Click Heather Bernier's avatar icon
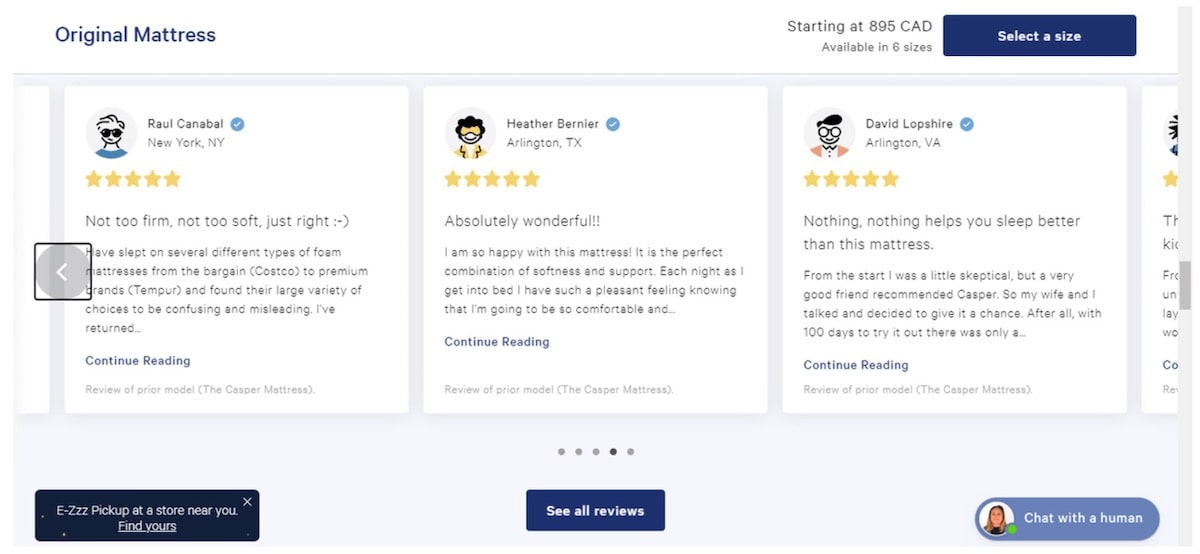 (470, 133)
